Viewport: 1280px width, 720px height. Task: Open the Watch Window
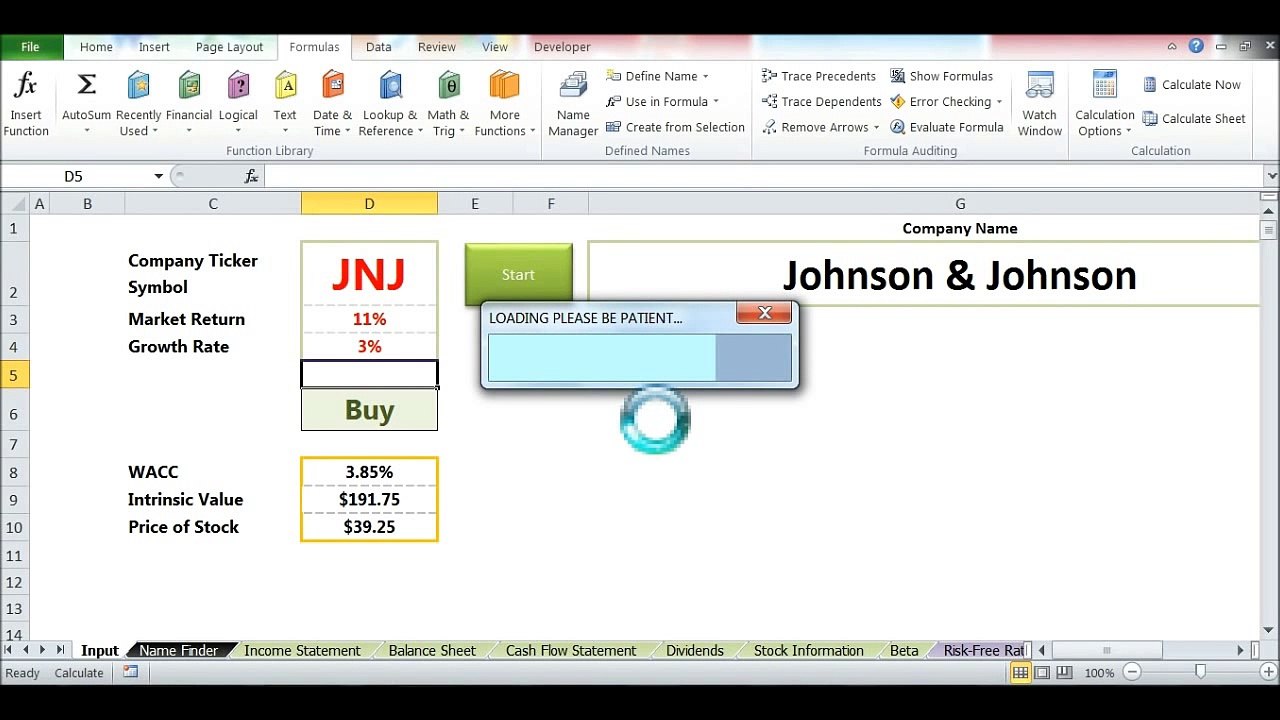coord(1040,104)
